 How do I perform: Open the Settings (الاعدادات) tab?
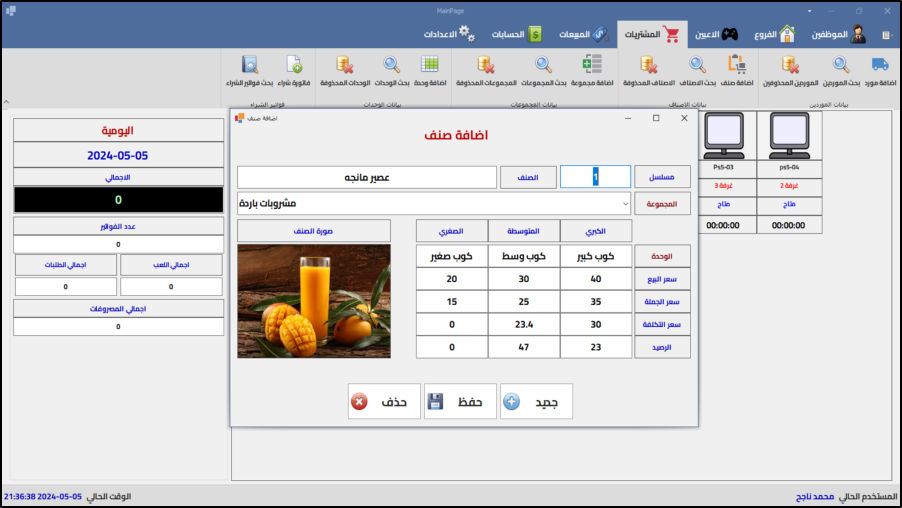(448, 34)
